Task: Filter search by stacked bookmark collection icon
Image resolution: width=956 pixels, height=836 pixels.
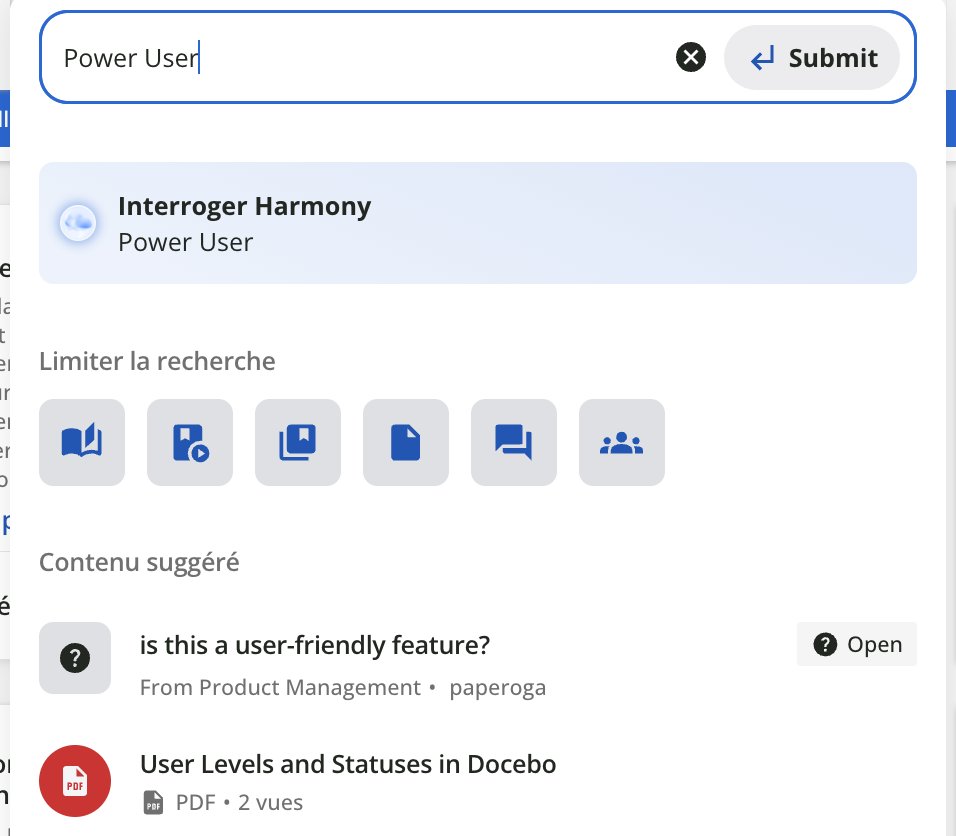Action: [x=298, y=442]
